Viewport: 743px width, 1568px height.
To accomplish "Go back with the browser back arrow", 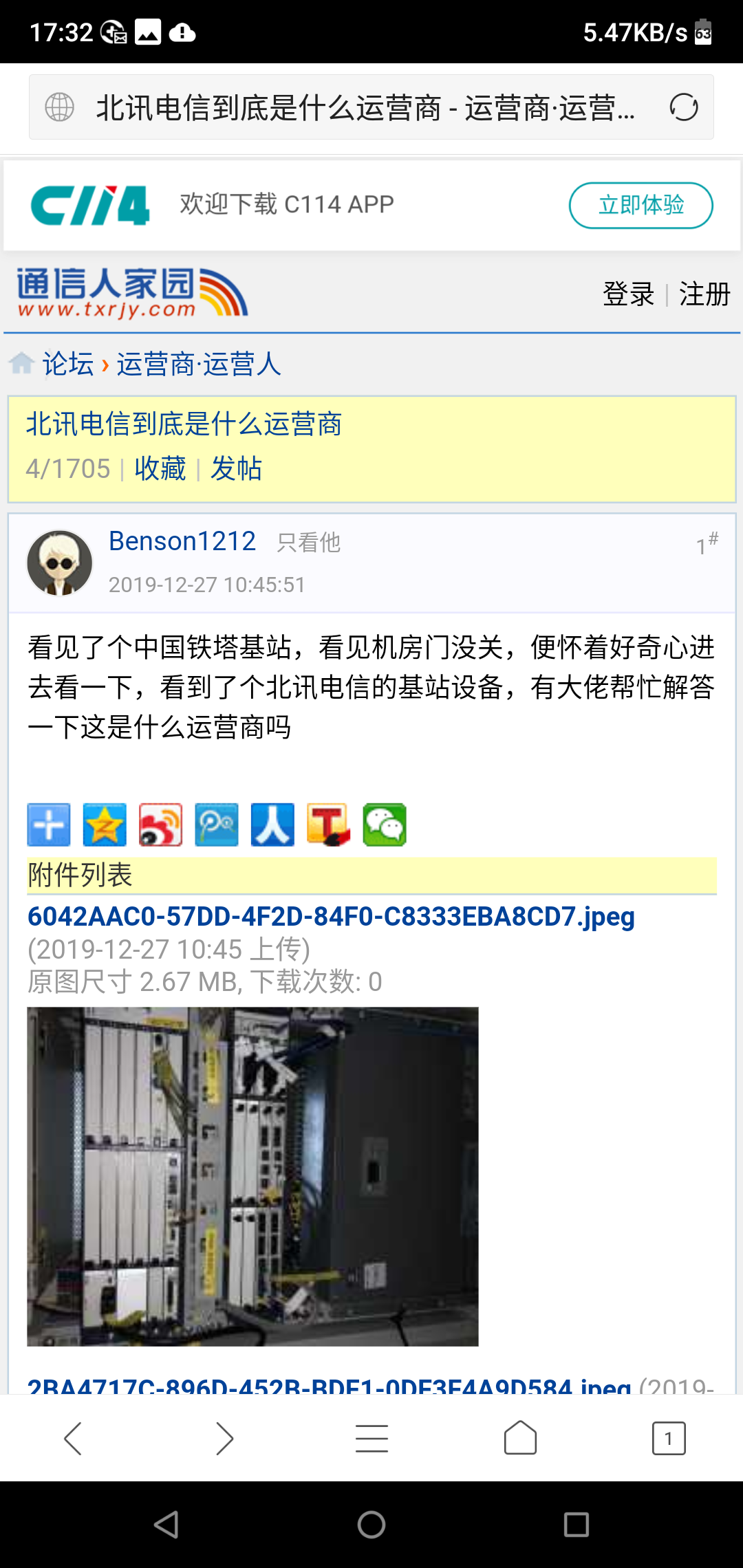I will point(73,1438).
